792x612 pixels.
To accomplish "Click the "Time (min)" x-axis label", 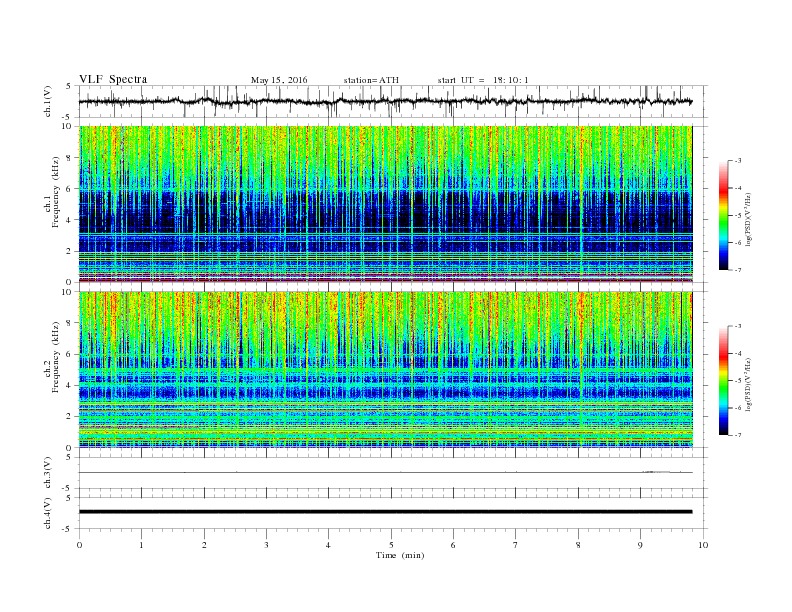I will coord(400,555).
